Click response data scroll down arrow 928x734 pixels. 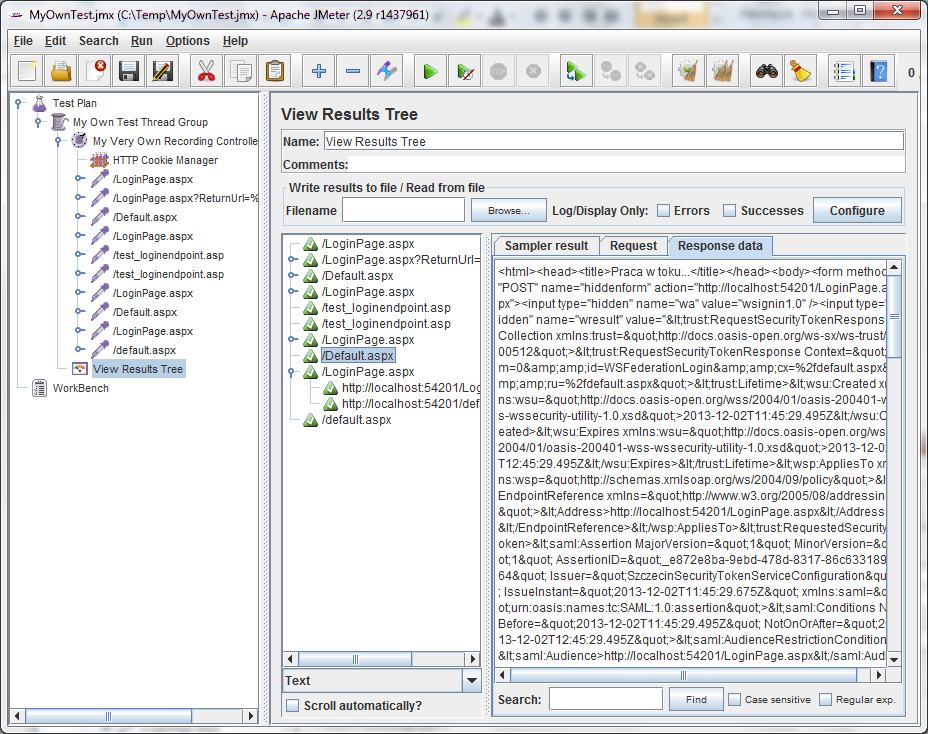(x=894, y=659)
